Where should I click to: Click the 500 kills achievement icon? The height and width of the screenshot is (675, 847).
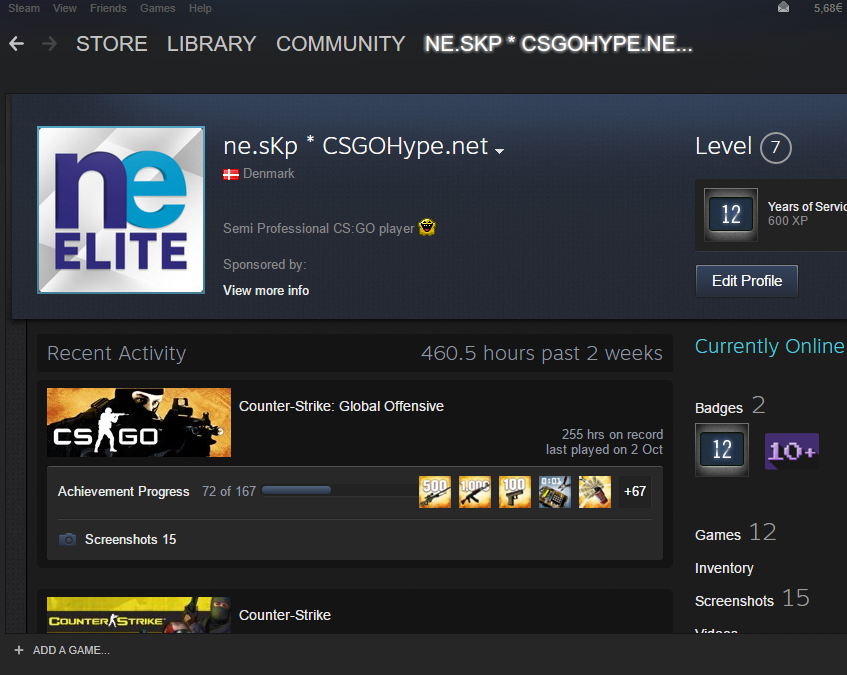[x=435, y=491]
